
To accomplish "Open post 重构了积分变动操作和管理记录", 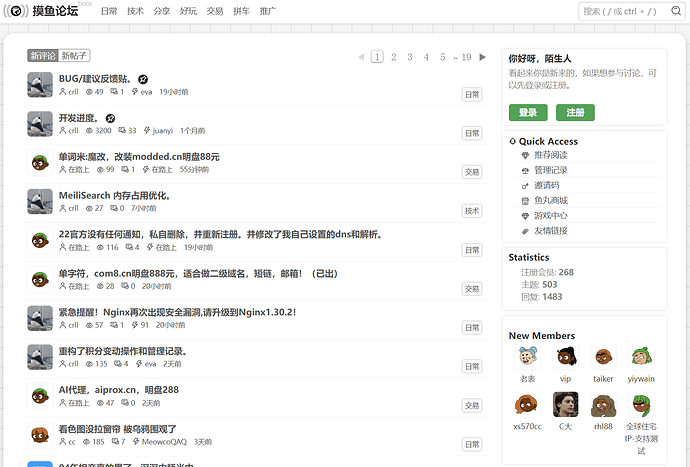I will click(123, 351).
